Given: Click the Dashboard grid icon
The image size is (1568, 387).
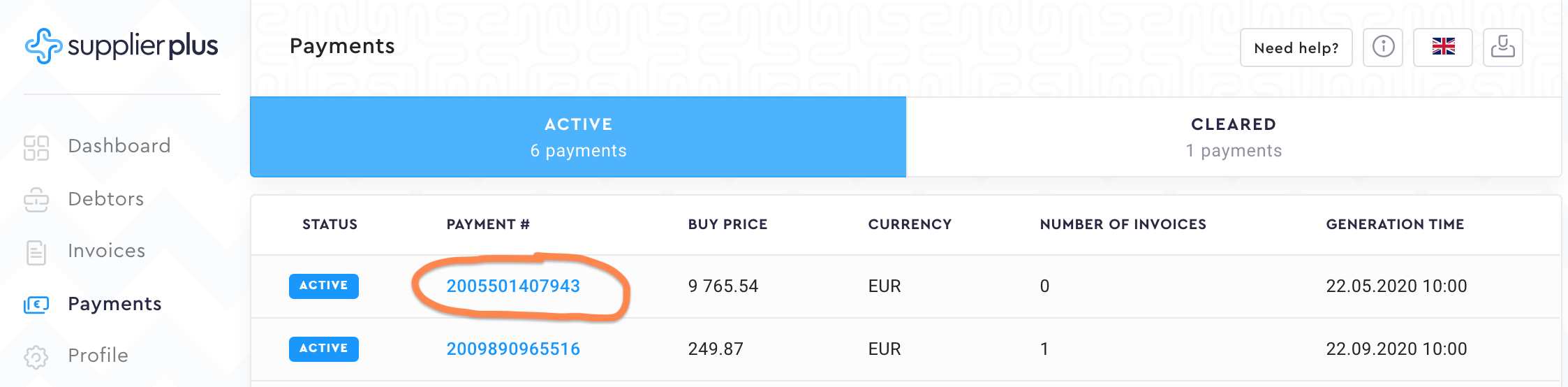Looking at the screenshot, I should pyautogui.click(x=36, y=147).
